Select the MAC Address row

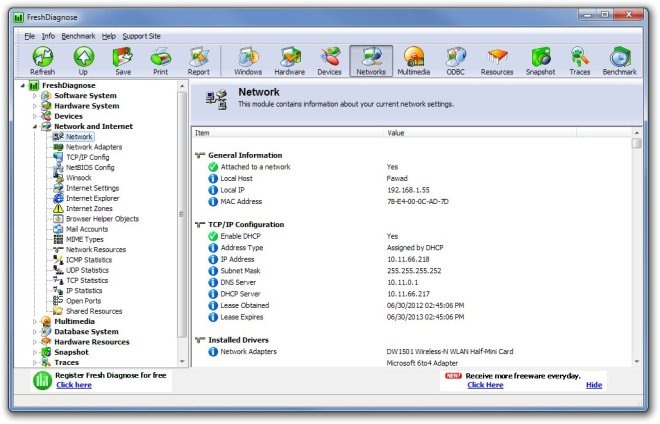pyautogui.click(x=412, y=202)
